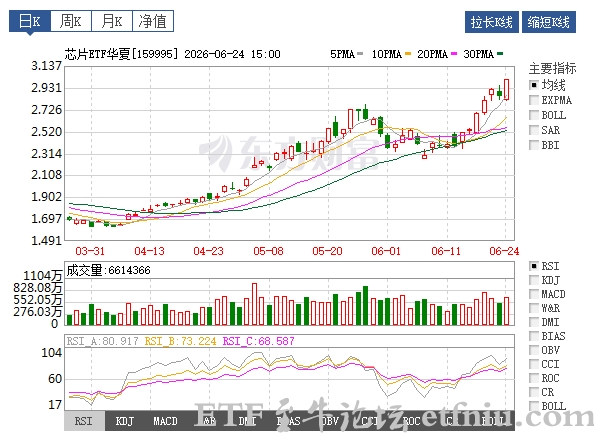Click the chart title 芯片ETF华夏[159995]
The height and width of the screenshot is (440, 599).
tap(121, 54)
